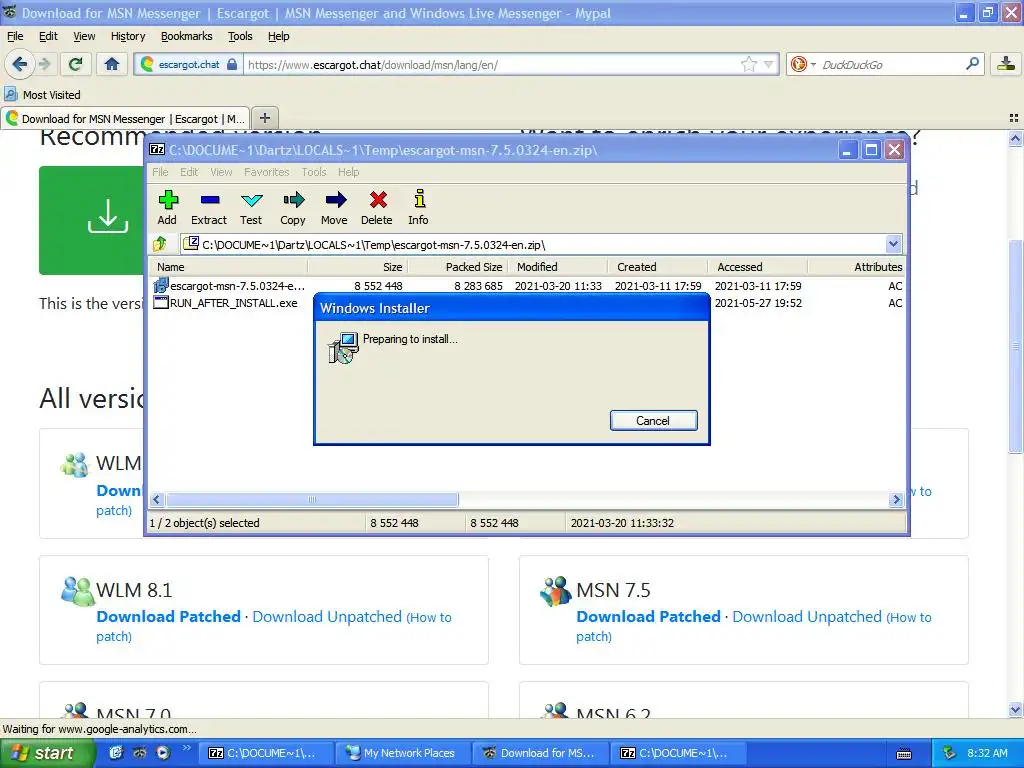Viewport: 1024px width, 768px height.
Task: Click the search magnifier icon
Action: point(972,63)
